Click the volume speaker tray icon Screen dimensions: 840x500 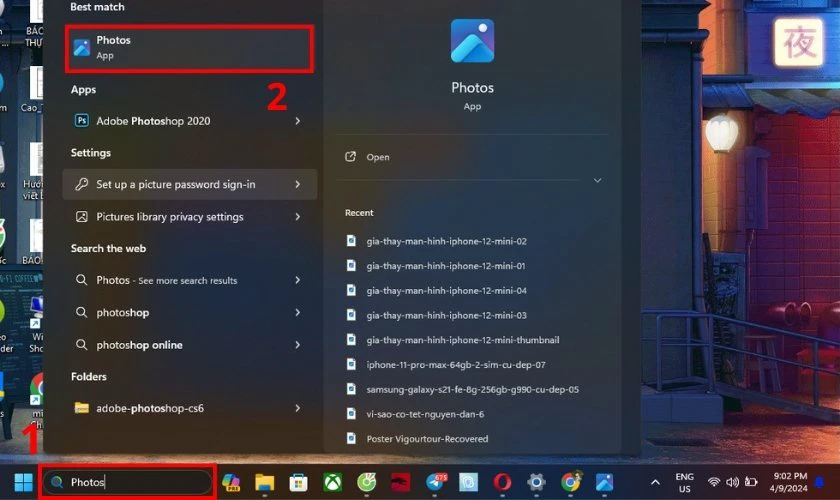pos(732,482)
